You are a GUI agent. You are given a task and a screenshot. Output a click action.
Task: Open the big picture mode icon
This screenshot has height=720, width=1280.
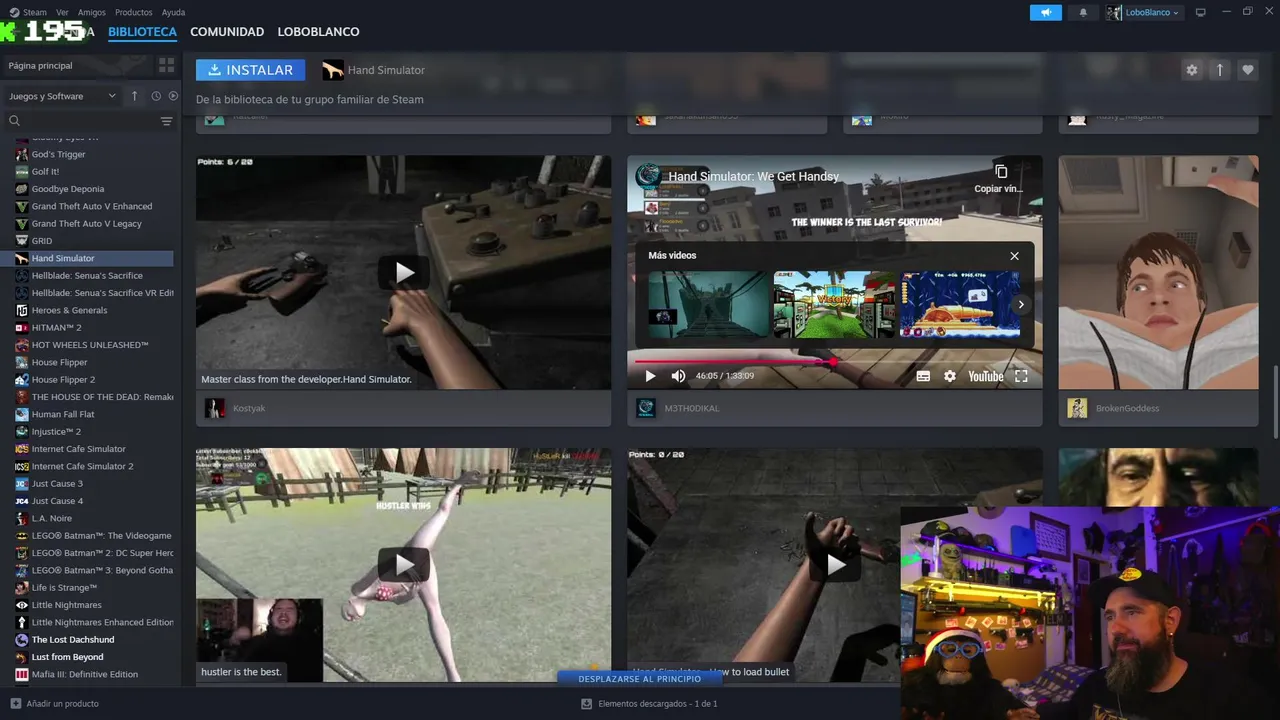1200,12
